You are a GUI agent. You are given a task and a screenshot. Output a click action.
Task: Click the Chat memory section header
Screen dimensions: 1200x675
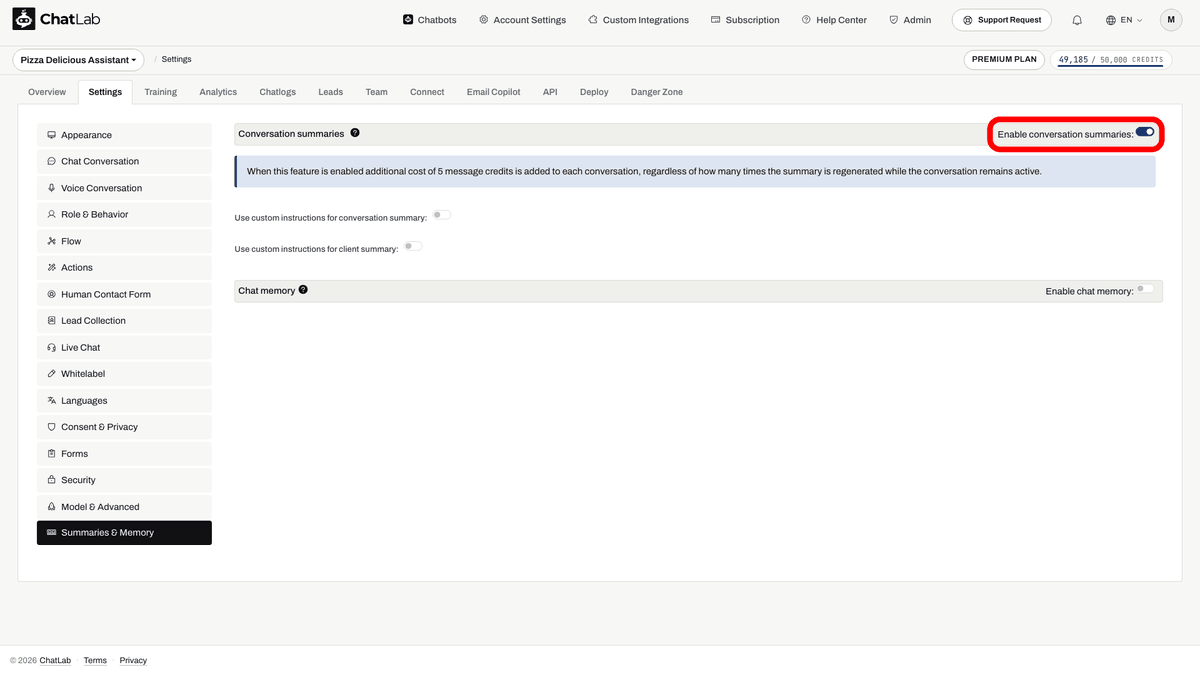point(267,290)
